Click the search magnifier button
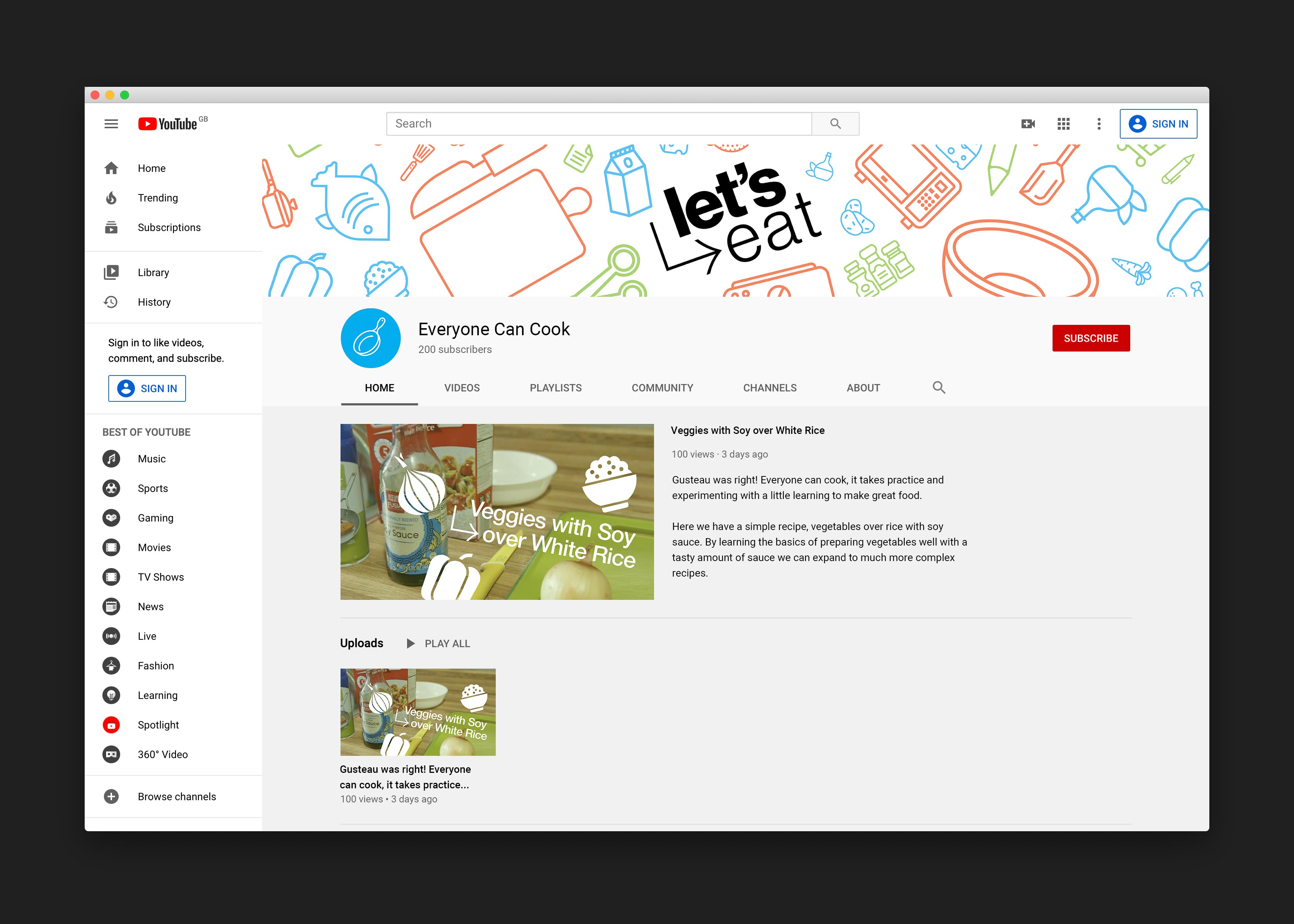The image size is (1294, 924). tap(835, 123)
